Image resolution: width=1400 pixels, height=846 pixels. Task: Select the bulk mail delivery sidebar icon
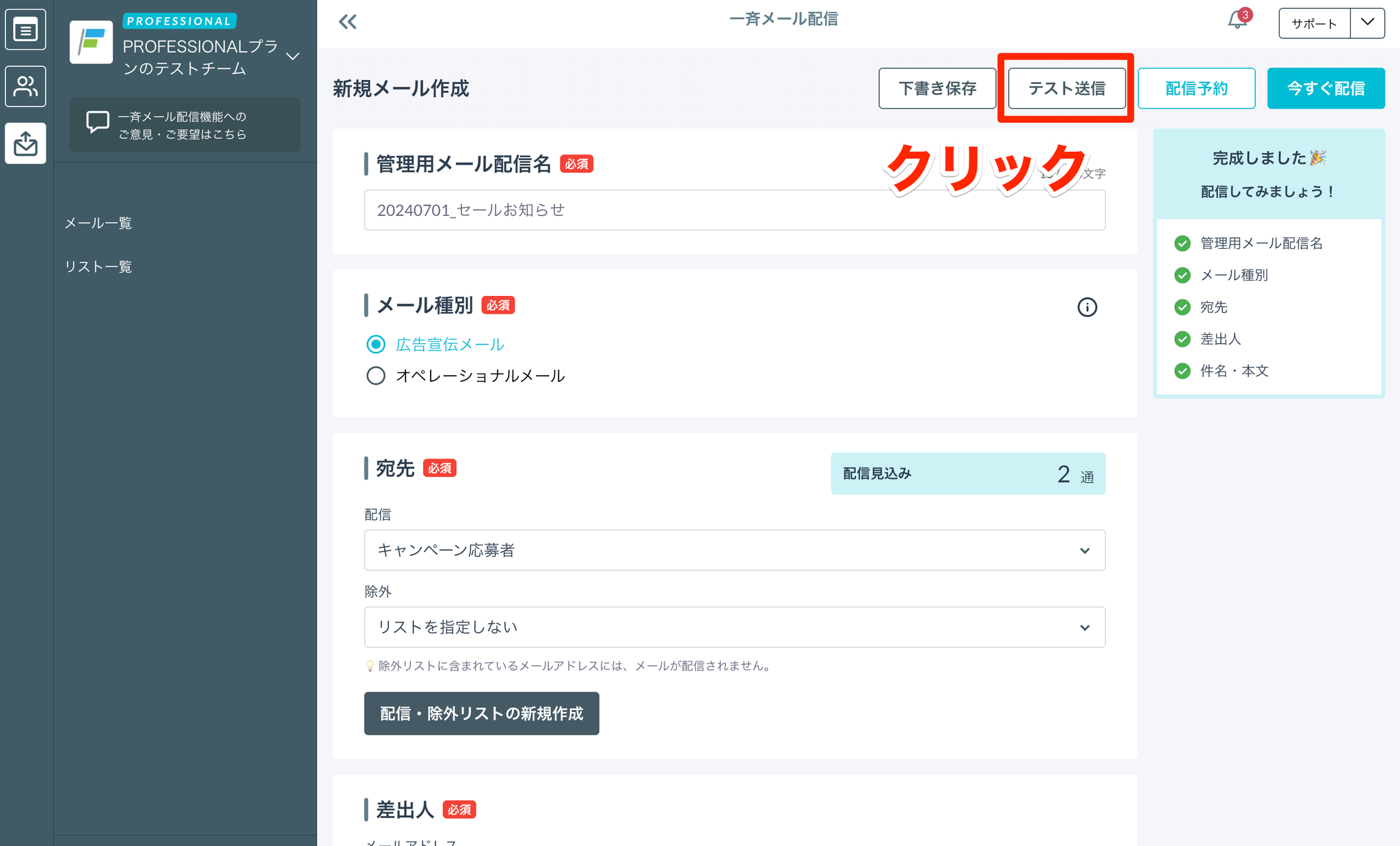click(x=25, y=144)
